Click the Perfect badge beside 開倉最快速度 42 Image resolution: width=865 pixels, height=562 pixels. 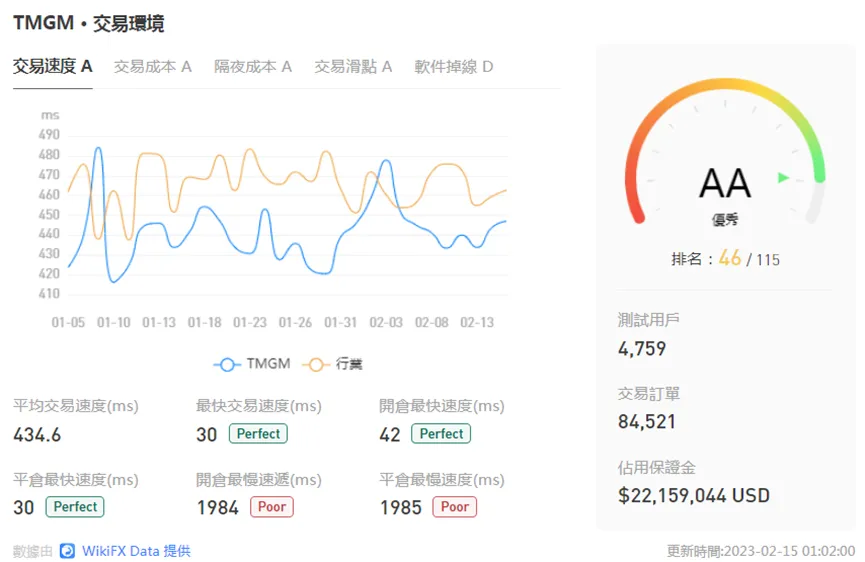click(x=441, y=433)
